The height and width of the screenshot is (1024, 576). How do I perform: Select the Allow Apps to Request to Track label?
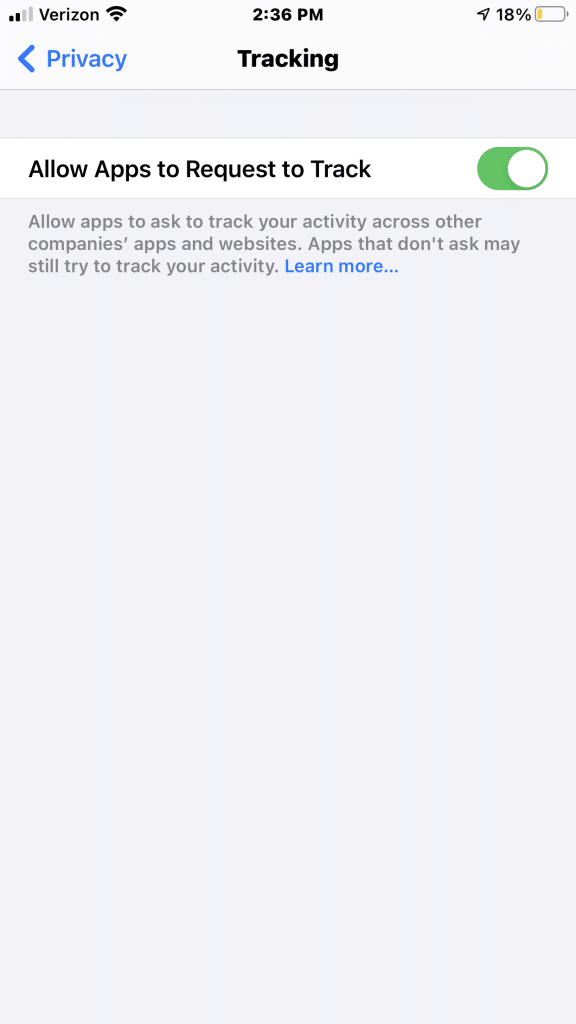200,169
